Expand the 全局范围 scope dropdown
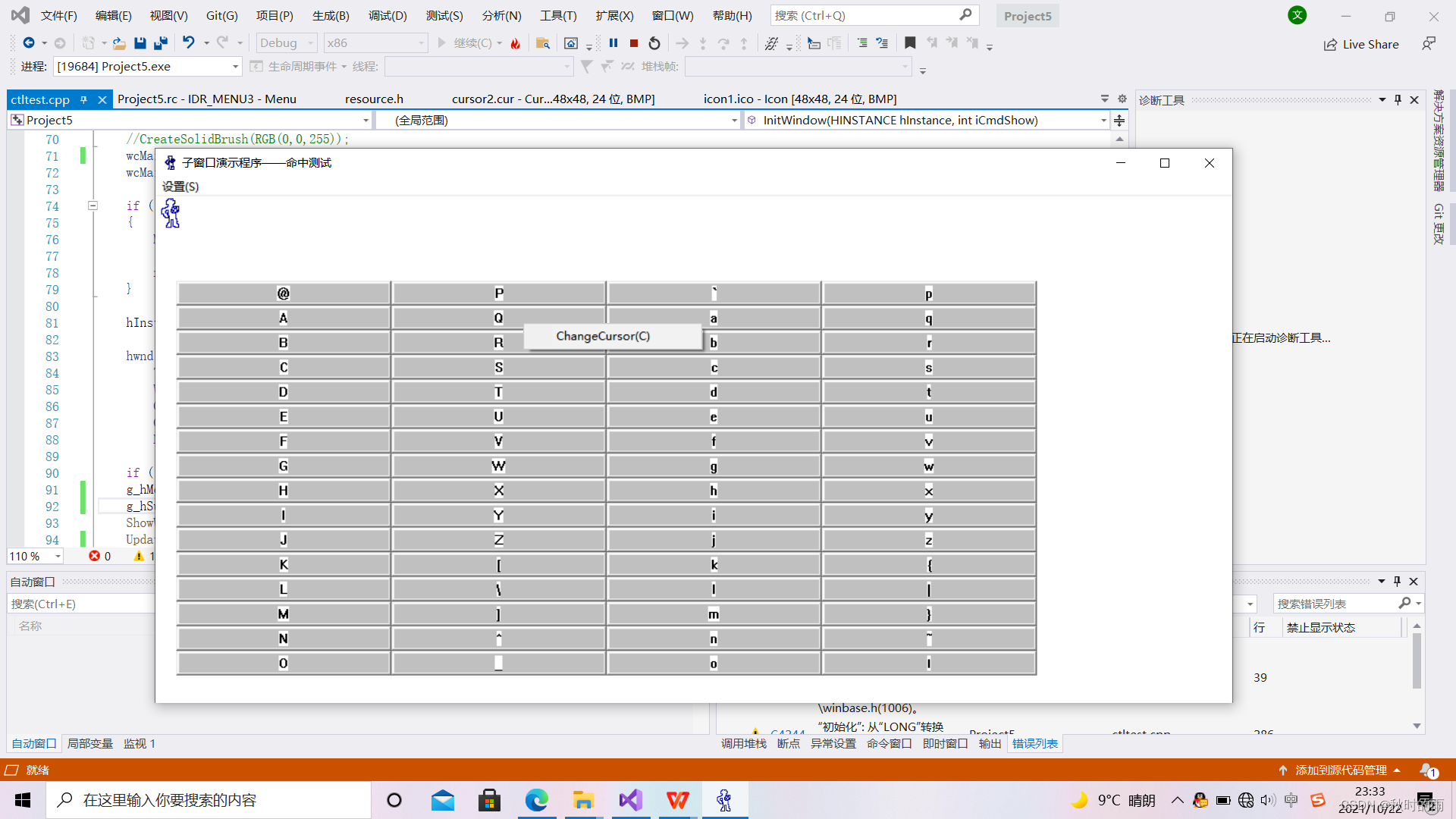This screenshot has width=1456, height=819. (x=729, y=119)
